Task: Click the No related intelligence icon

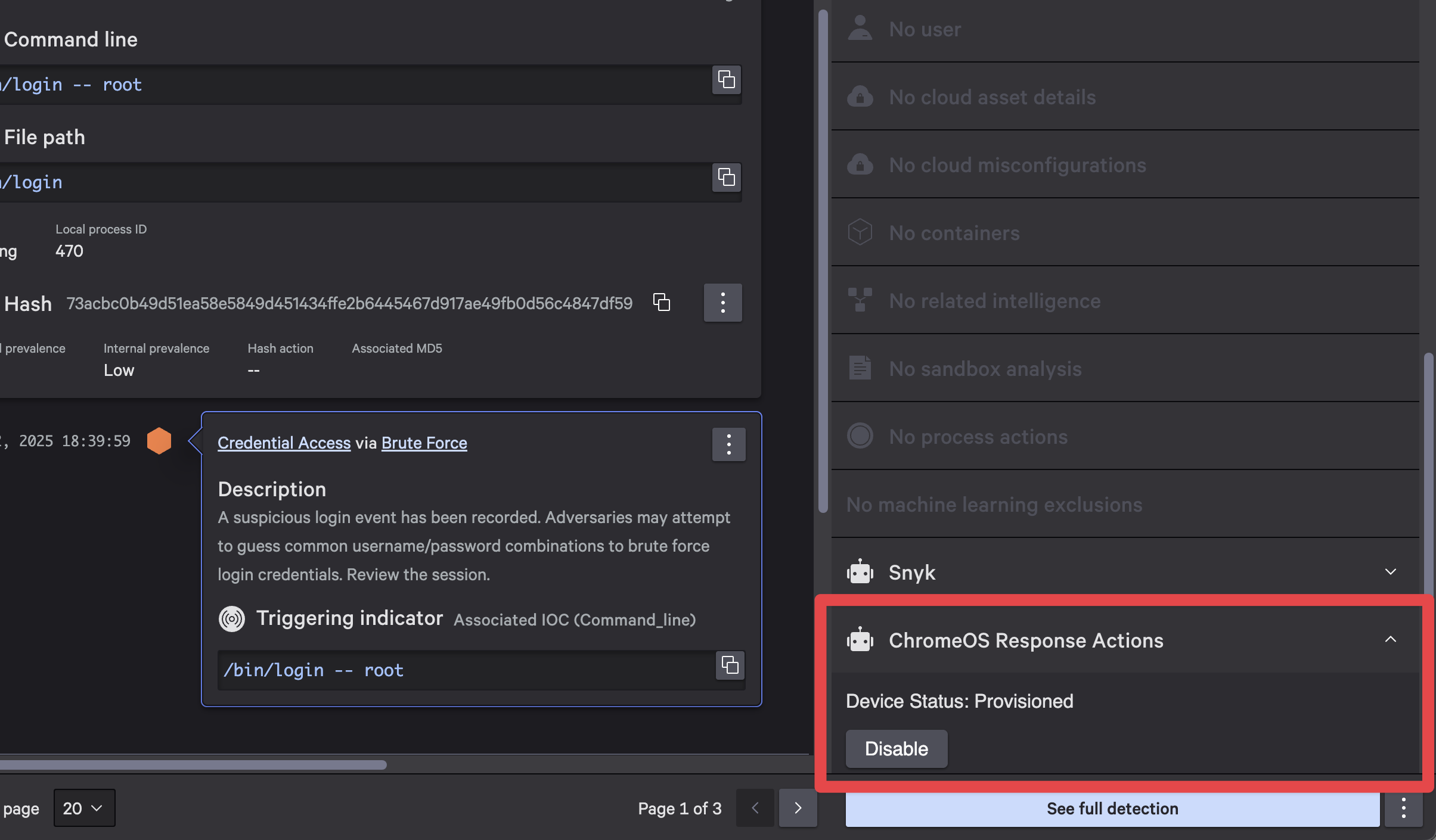Action: pyautogui.click(x=860, y=300)
